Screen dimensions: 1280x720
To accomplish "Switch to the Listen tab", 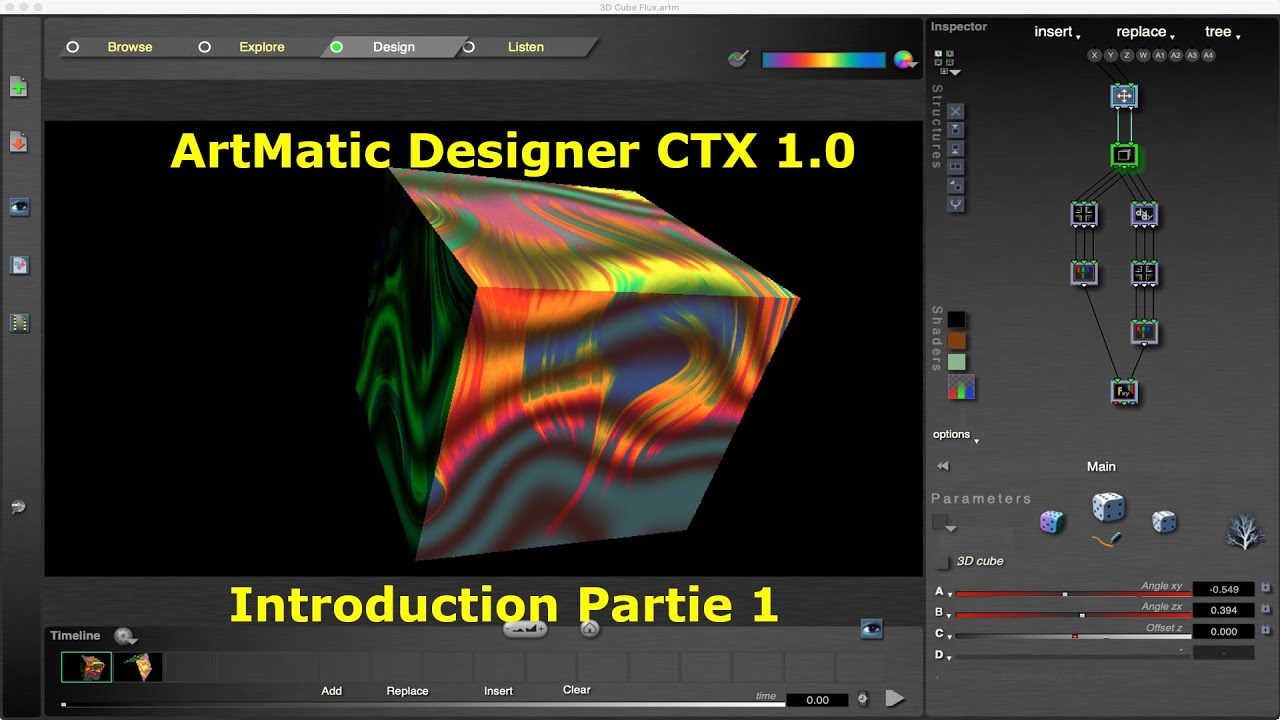I will pos(526,47).
